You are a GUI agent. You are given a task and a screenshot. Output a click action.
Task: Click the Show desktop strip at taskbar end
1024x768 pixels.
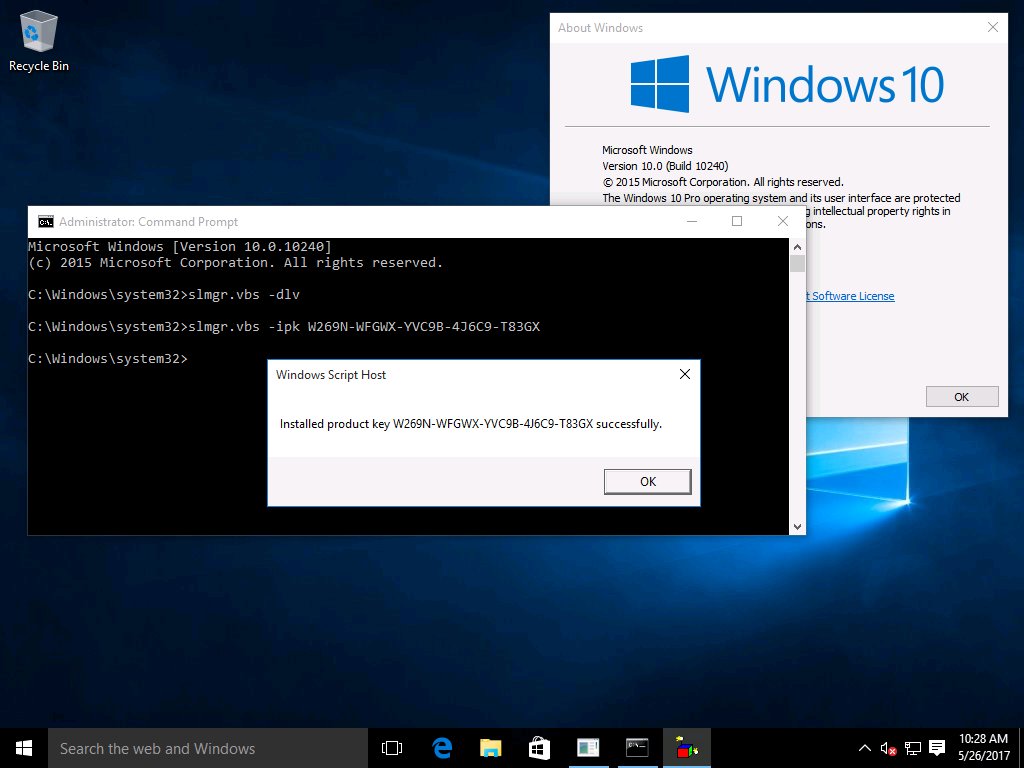(x=1021, y=748)
